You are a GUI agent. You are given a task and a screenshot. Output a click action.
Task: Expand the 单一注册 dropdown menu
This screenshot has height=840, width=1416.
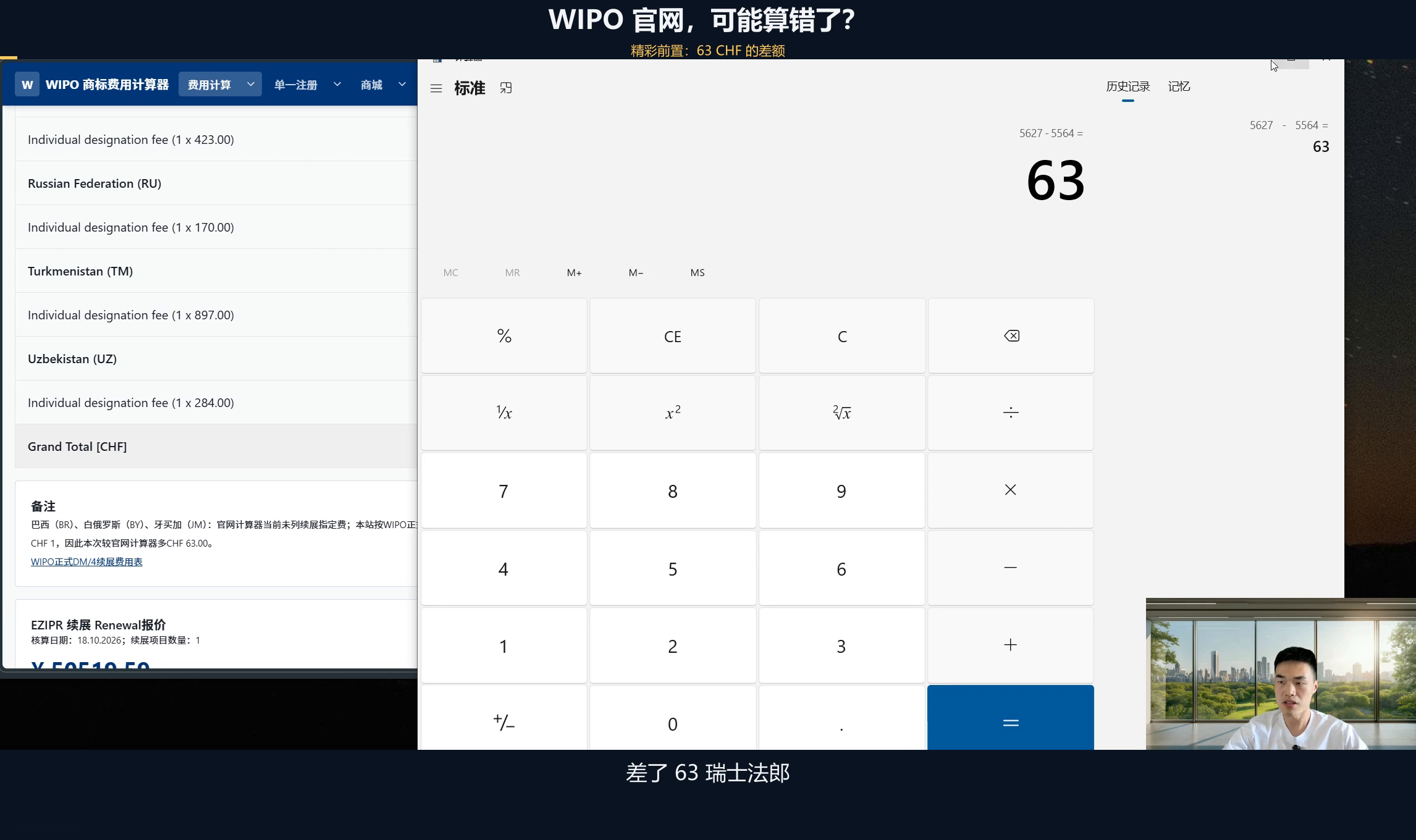(307, 85)
